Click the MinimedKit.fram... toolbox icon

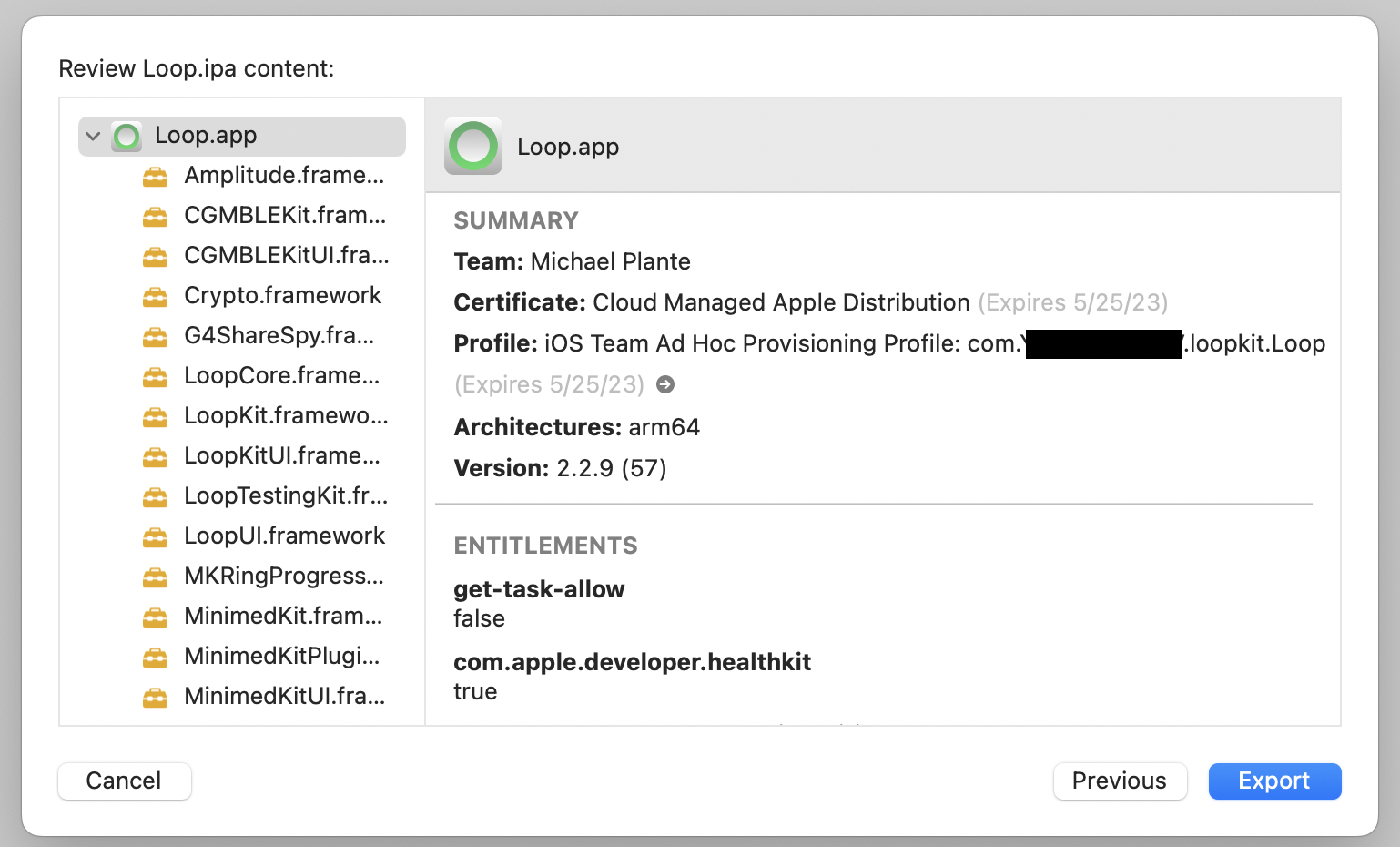coord(156,617)
